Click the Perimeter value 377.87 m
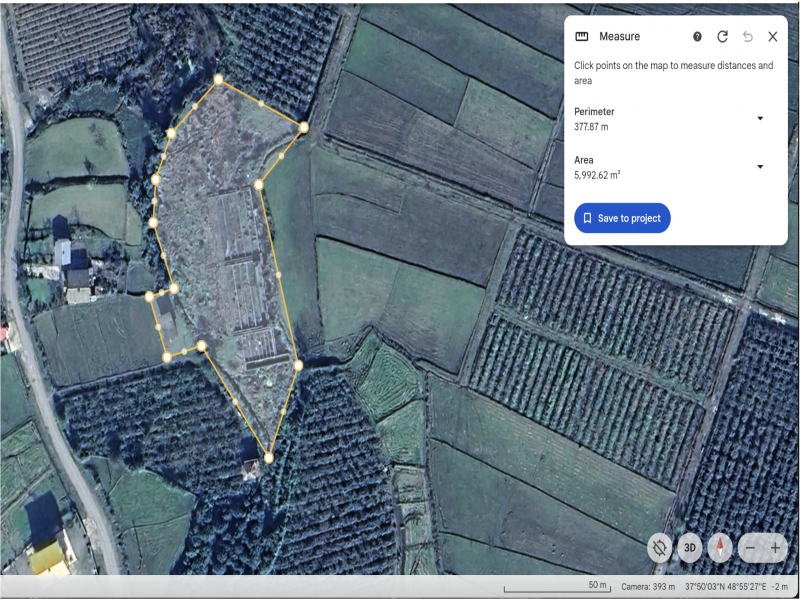The image size is (800, 600). coord(591,128)
